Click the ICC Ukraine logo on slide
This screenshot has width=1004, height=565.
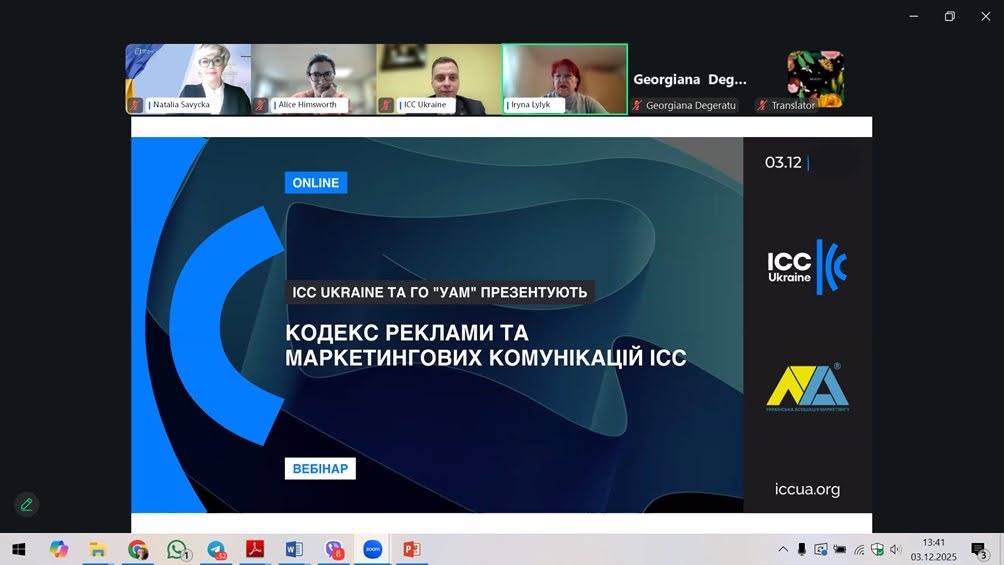[807, 267]
